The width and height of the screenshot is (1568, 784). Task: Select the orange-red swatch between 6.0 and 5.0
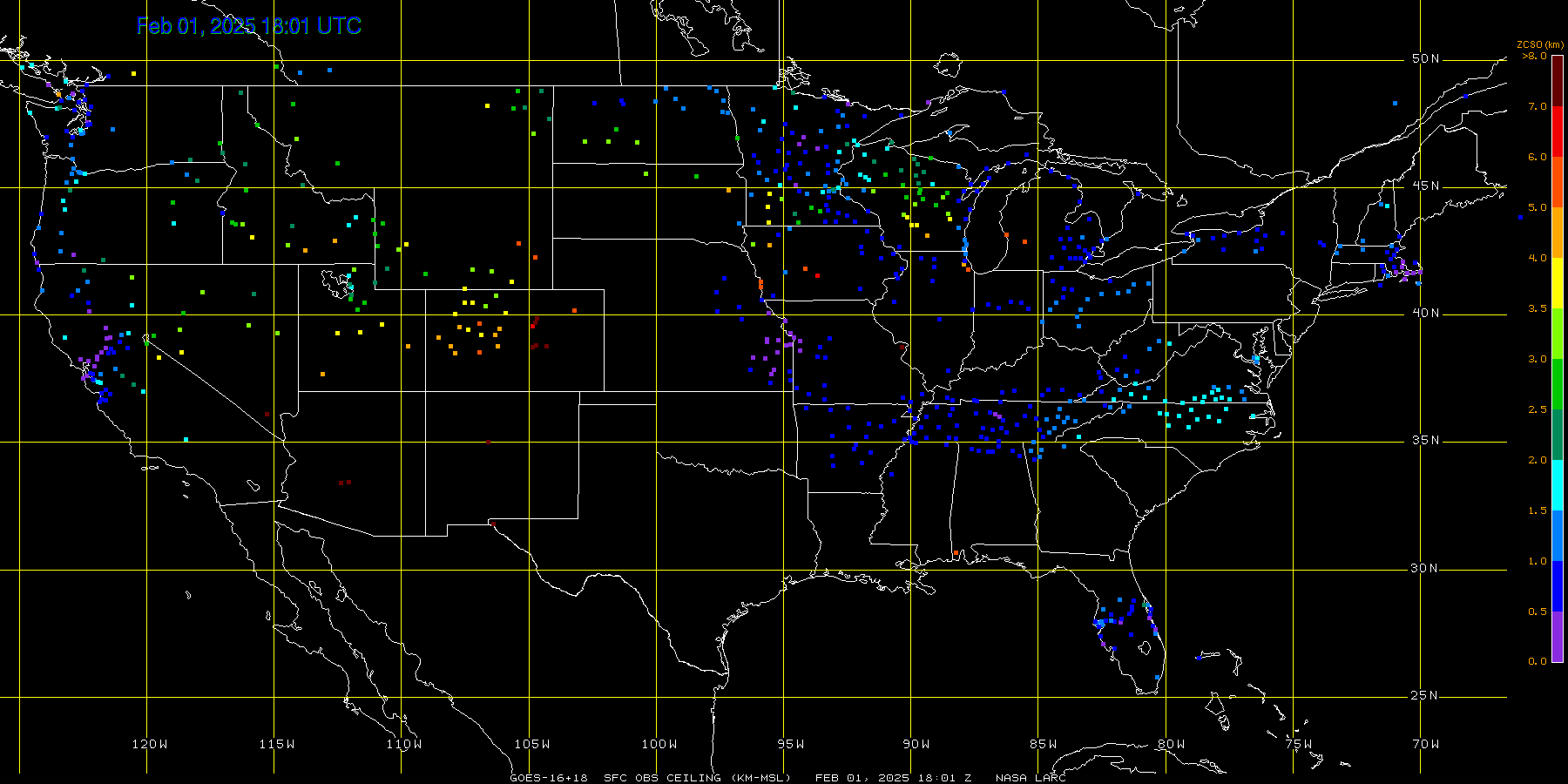1558,182
